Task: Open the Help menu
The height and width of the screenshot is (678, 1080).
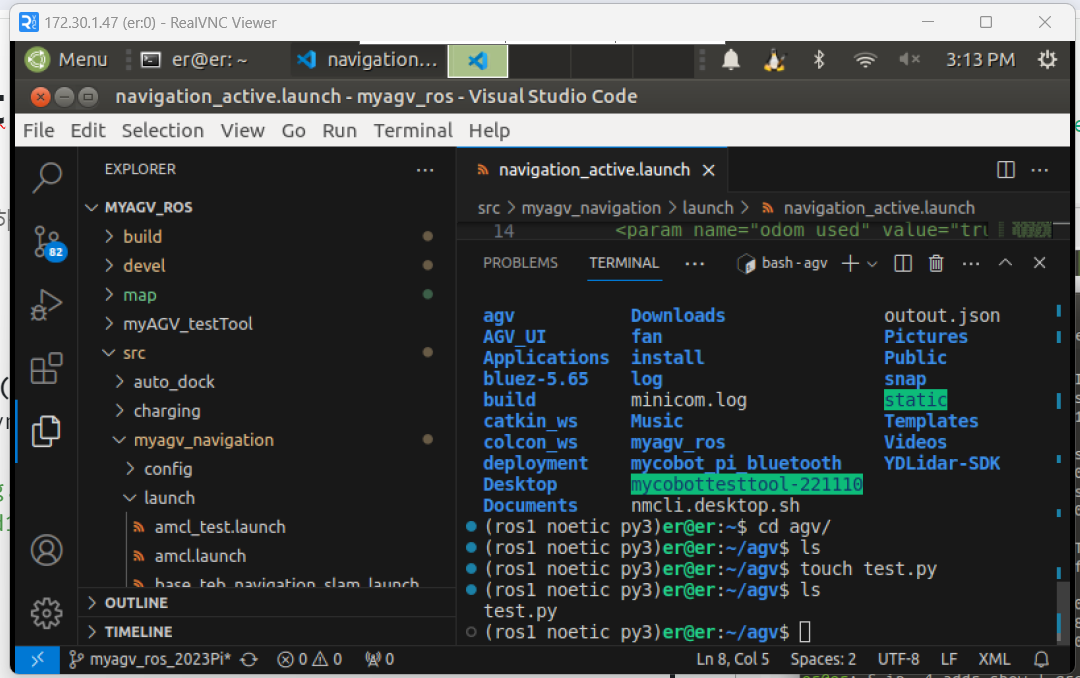Action: click(x=489, y=130)
